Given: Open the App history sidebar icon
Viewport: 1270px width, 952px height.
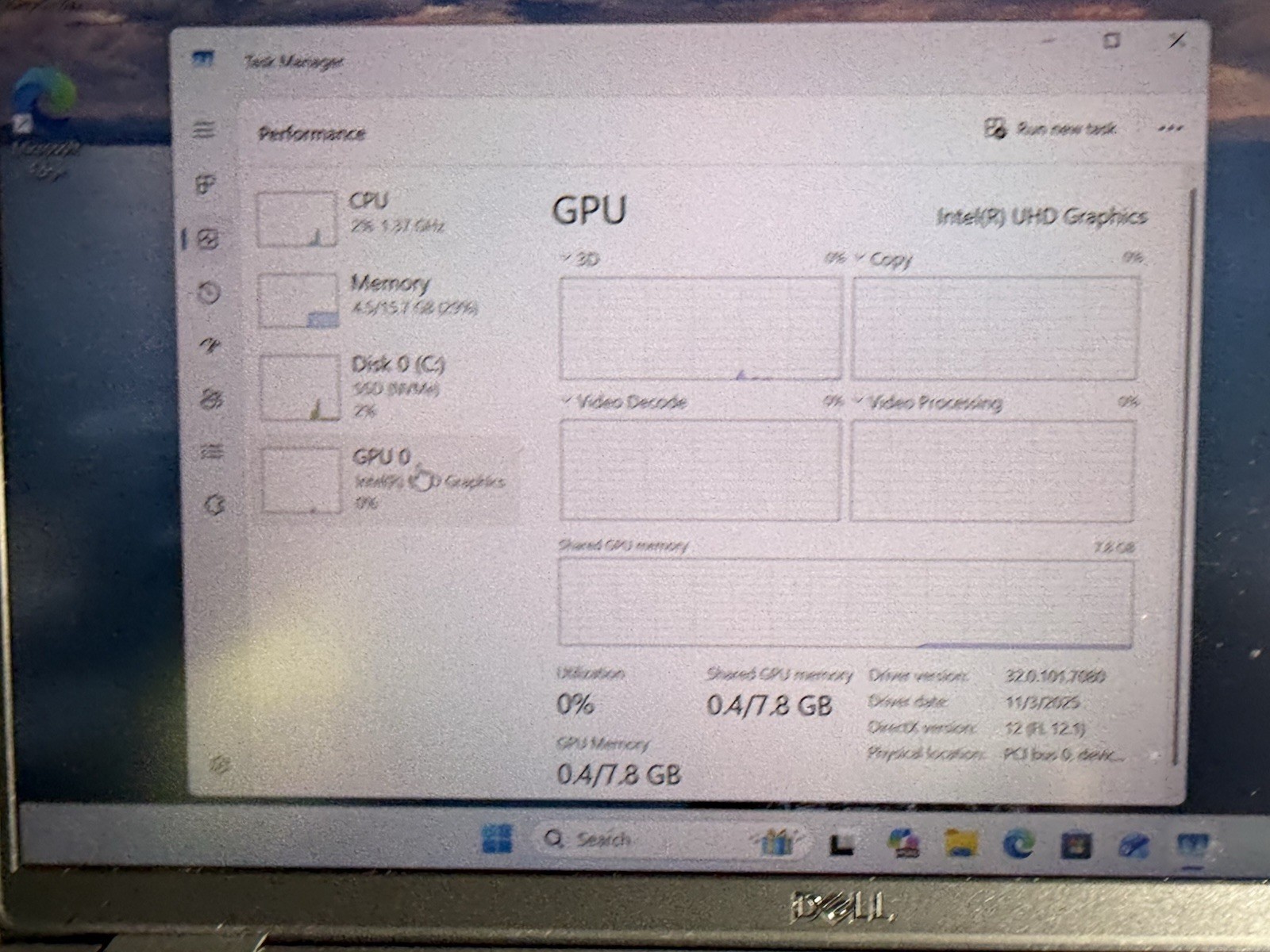Looking at the screenshot, I should pyautogui.click(x=209, y=293).
